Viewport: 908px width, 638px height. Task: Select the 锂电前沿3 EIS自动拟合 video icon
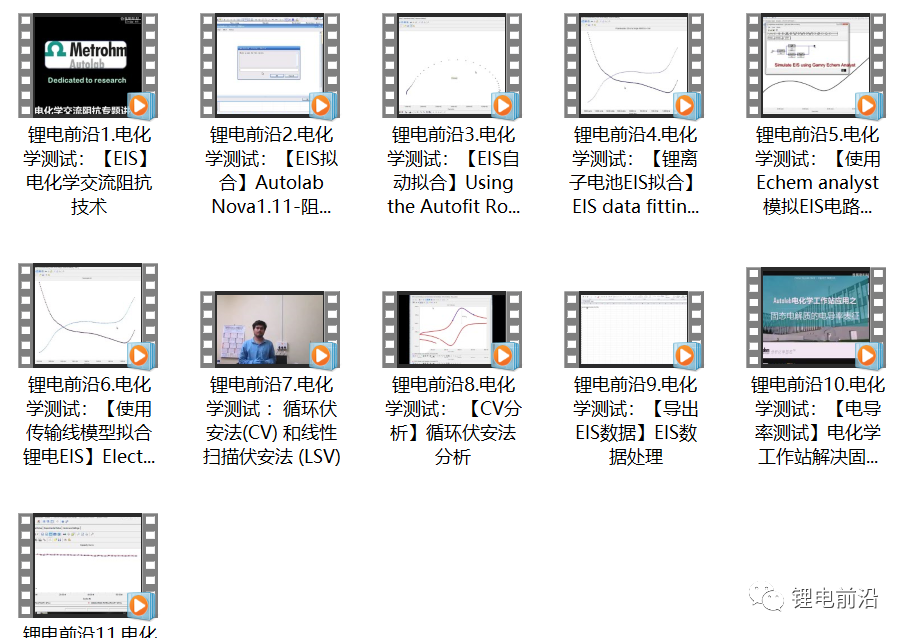click(x=452, y=66)
